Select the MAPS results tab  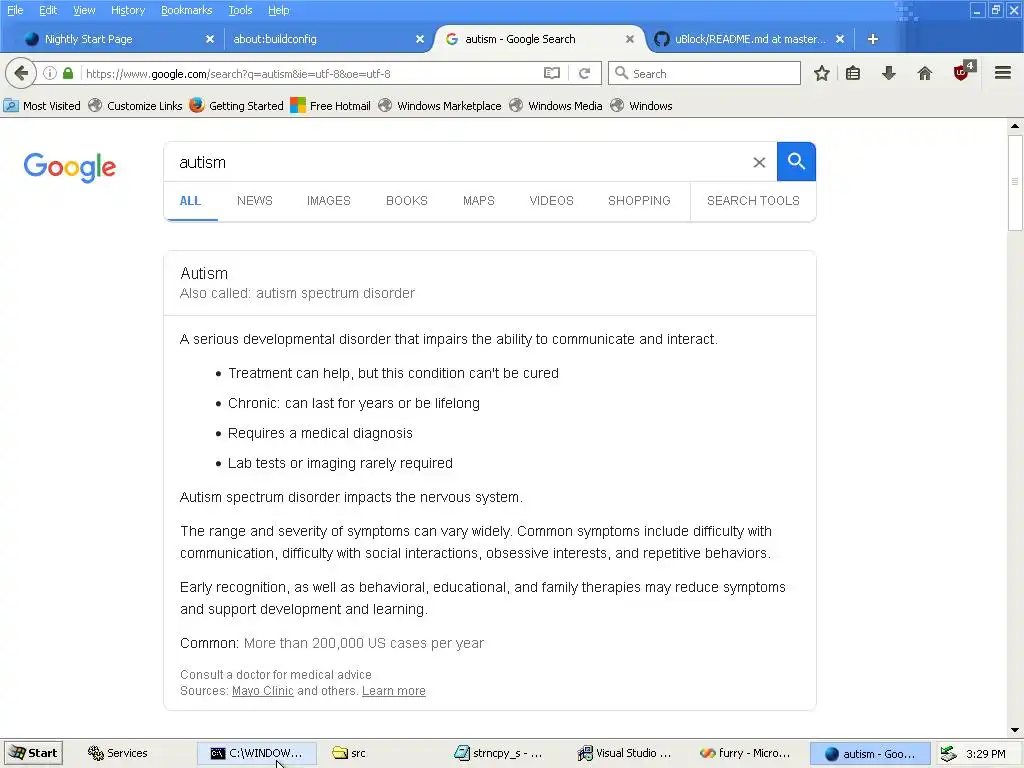(x=479, y=201)
